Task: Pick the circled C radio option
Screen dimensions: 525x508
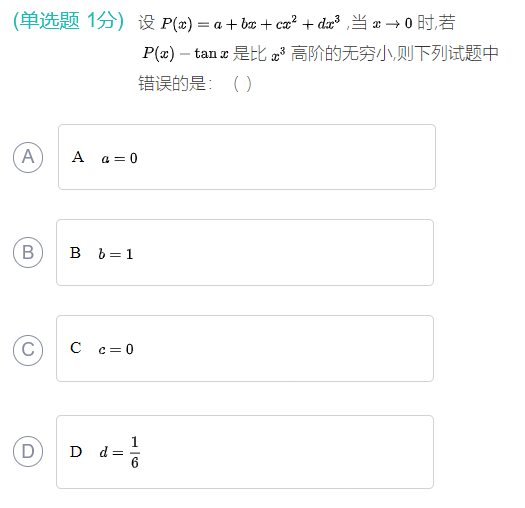Action: click(28, 350)
